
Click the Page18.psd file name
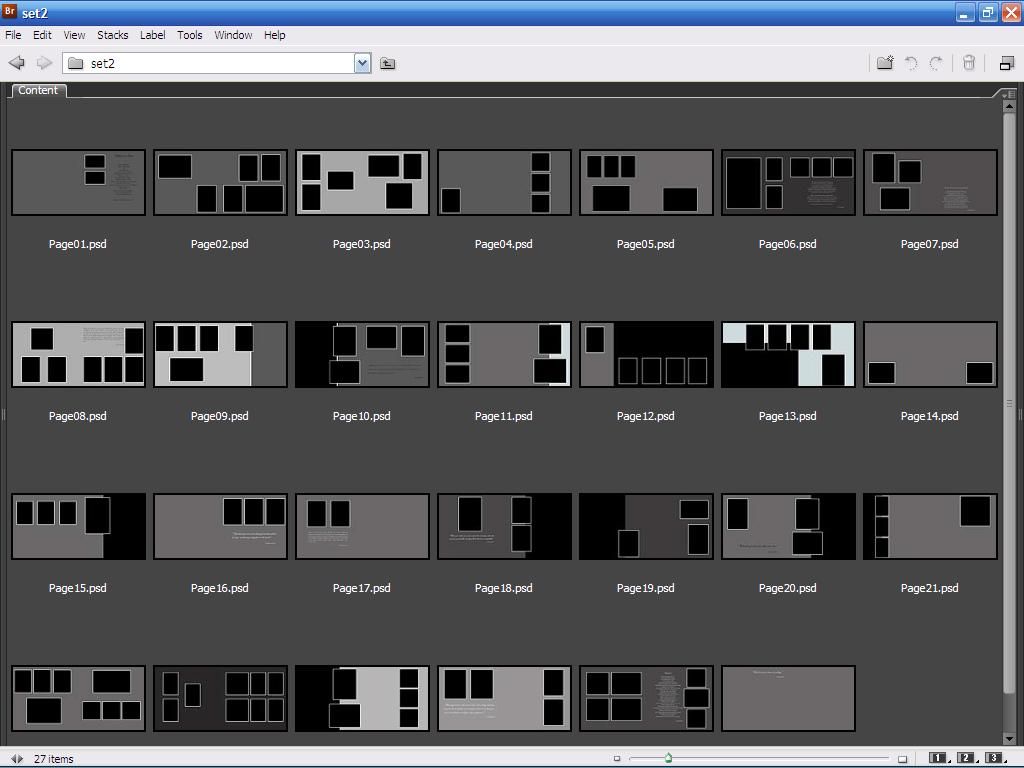pyautogui.click(x=504, y=588)
